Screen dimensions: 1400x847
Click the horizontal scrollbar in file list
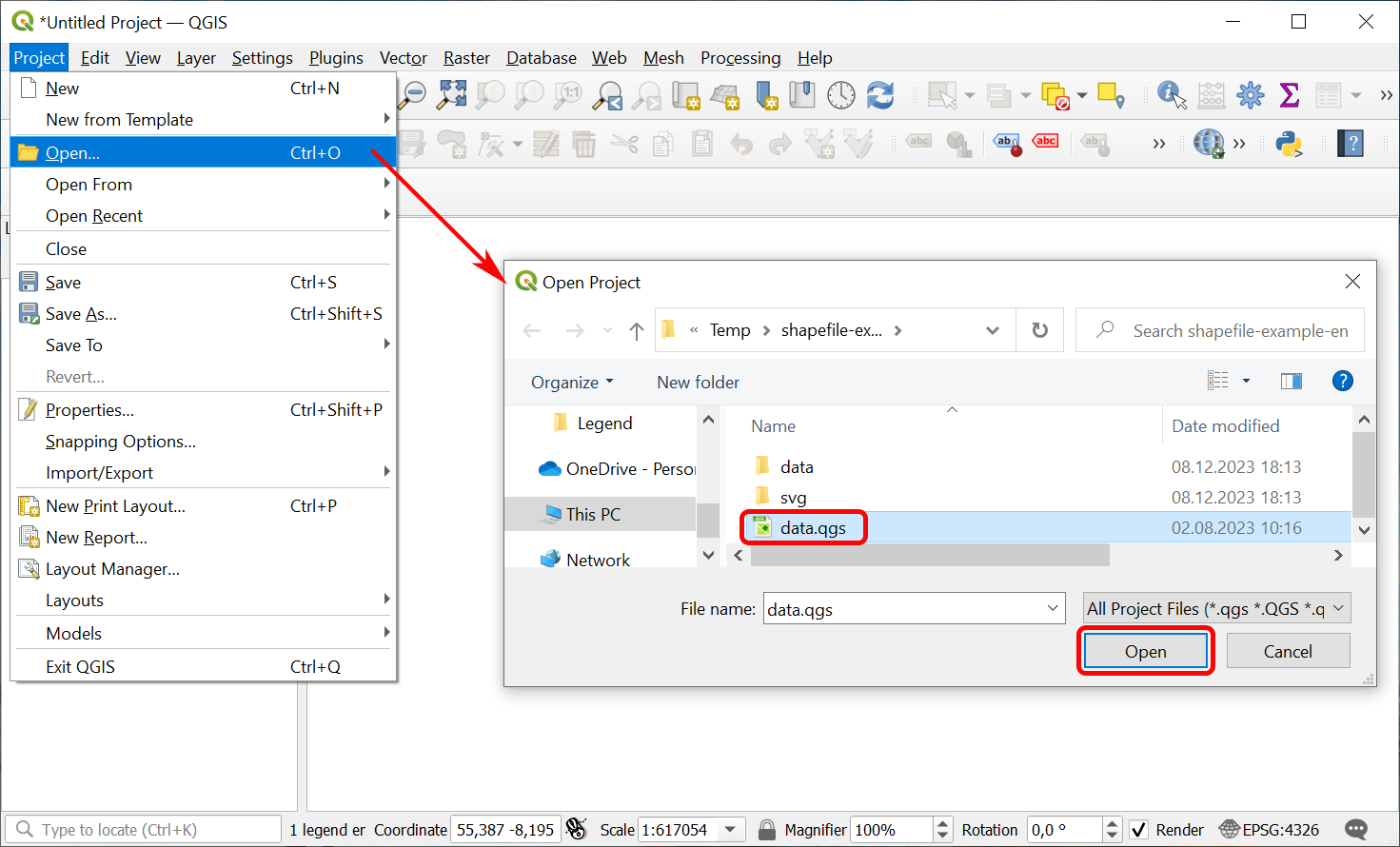click(930, 555)
